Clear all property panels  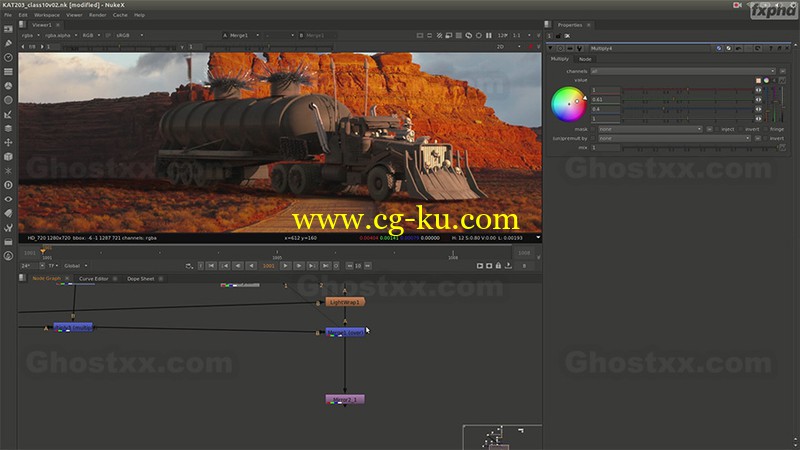[x=567, y=36]
